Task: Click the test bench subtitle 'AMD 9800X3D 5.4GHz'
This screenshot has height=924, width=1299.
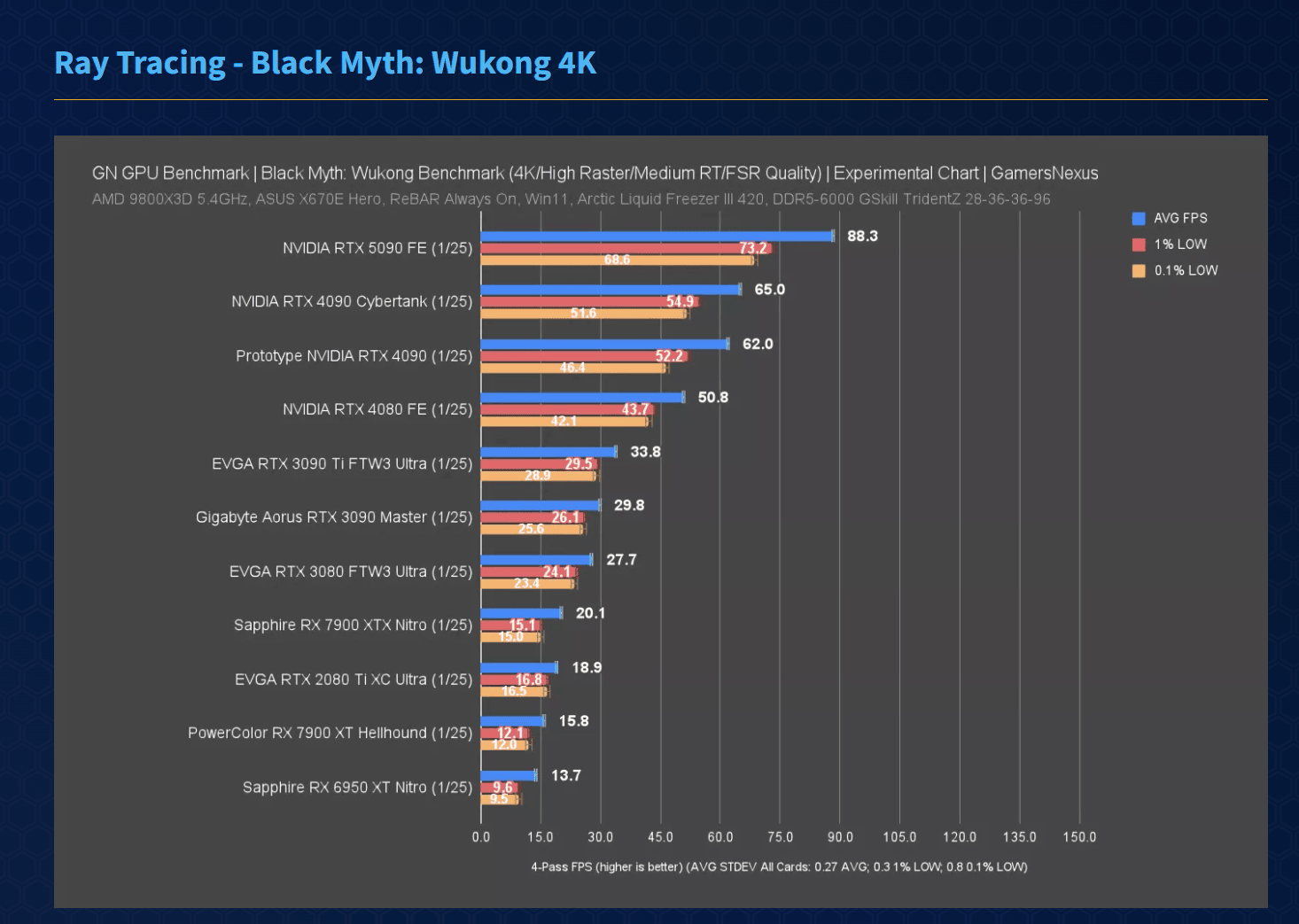Action: point(571,199)
